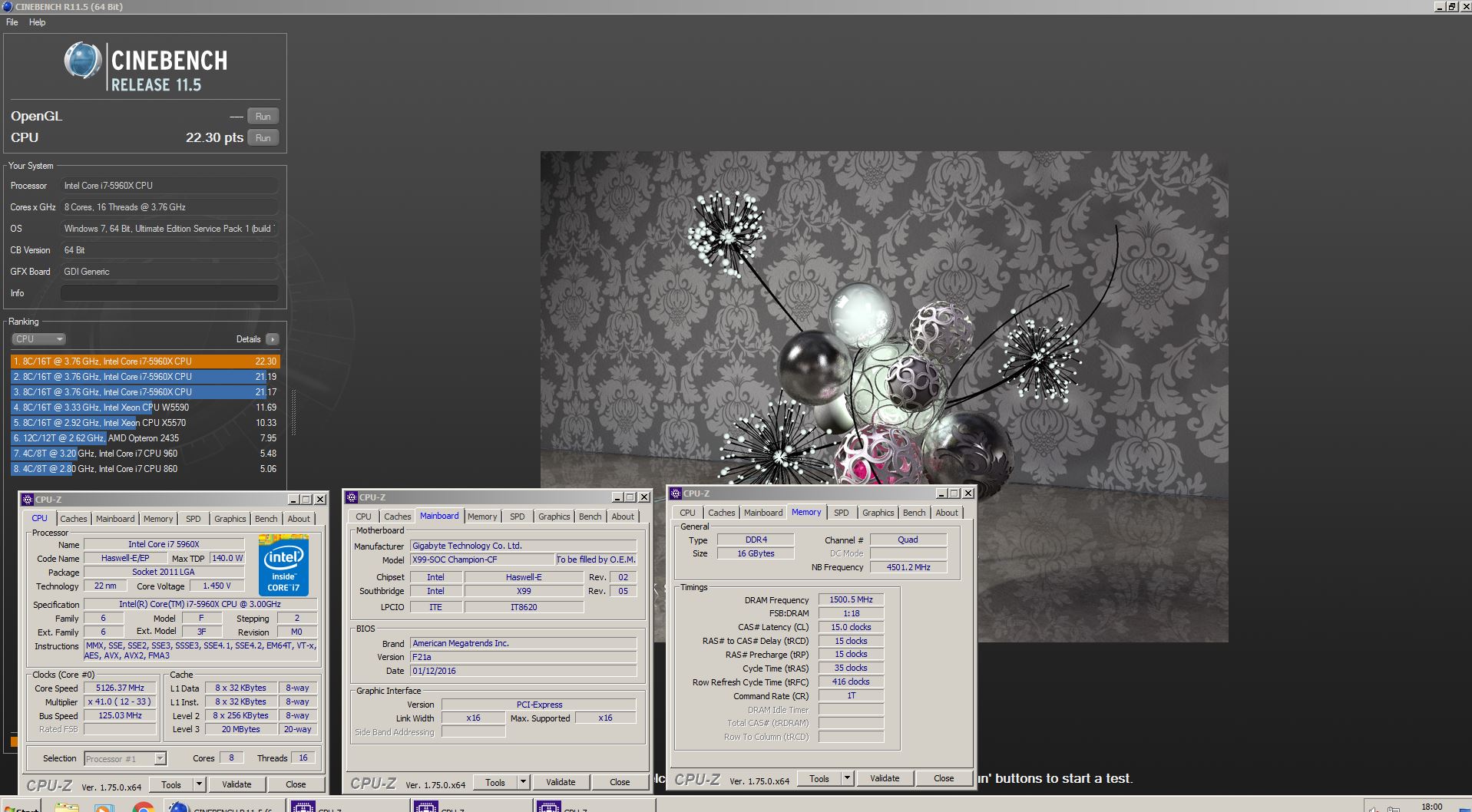
Task: Select the Xeon CPU W5590 ranking row
Action: click(145, 408)
